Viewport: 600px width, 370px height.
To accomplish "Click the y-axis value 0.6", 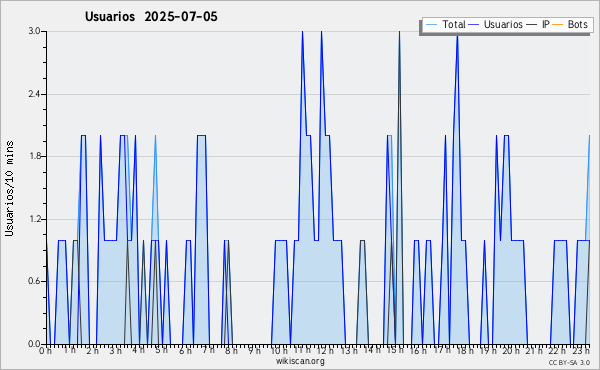I will coord(34,282).
